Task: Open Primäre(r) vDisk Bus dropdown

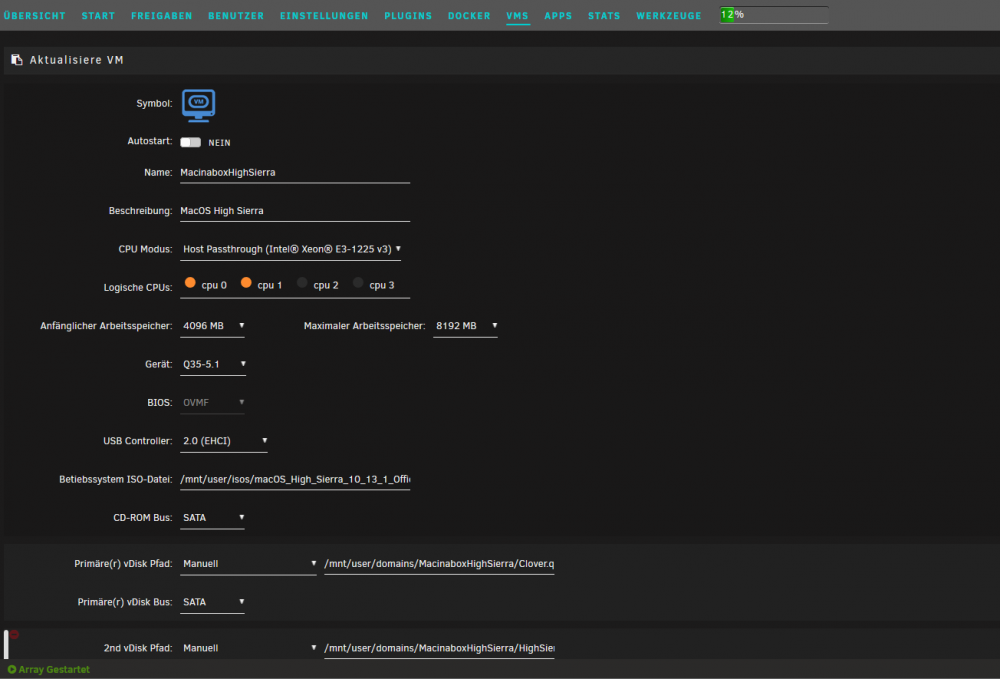Action: [213, 602]
